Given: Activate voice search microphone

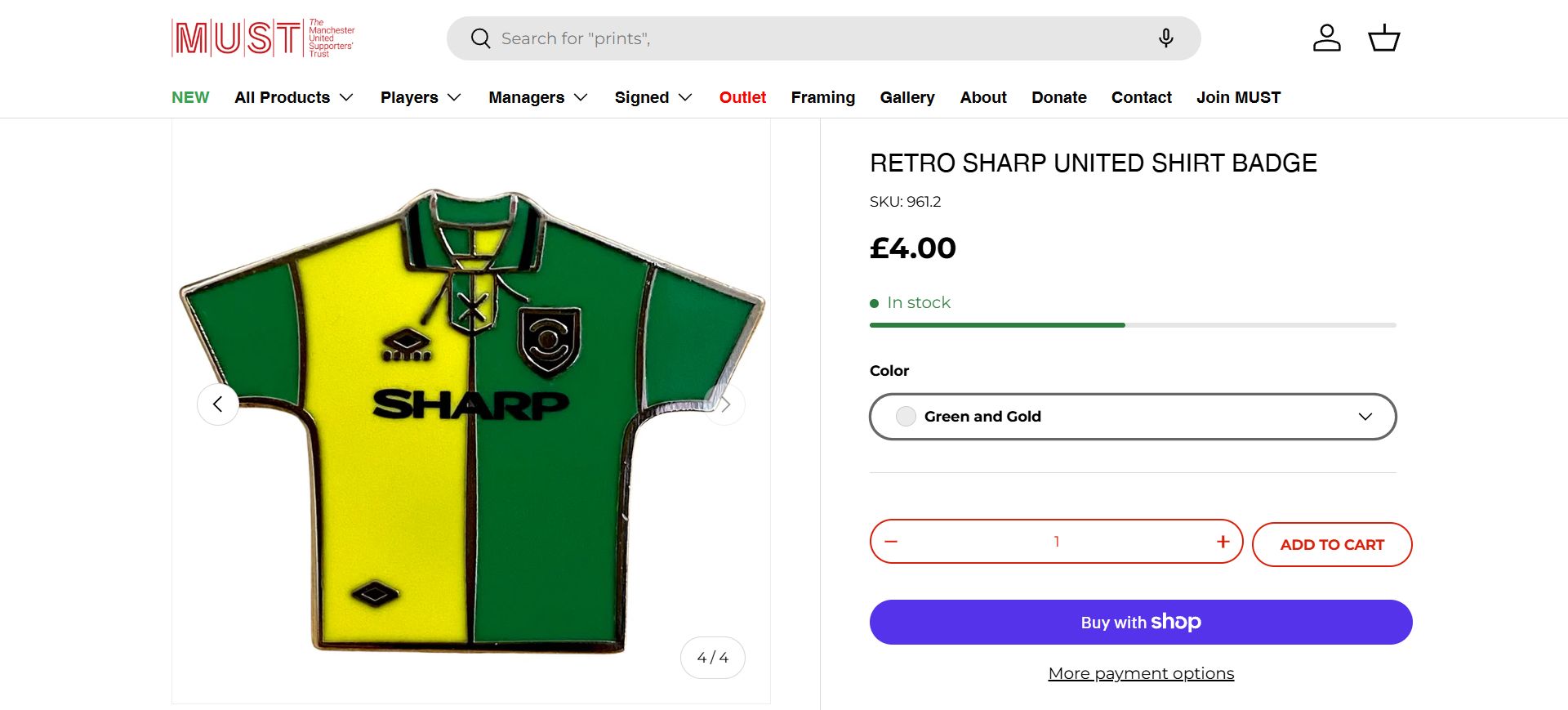Looking at the screenshot, I should [x=1165, y=38].
